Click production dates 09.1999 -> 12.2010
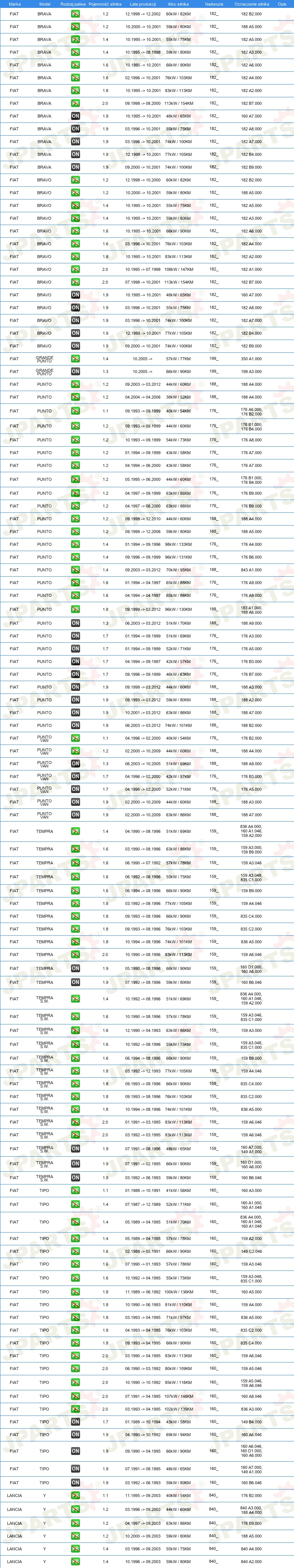294x1568 pixels. tap(143, 519)
